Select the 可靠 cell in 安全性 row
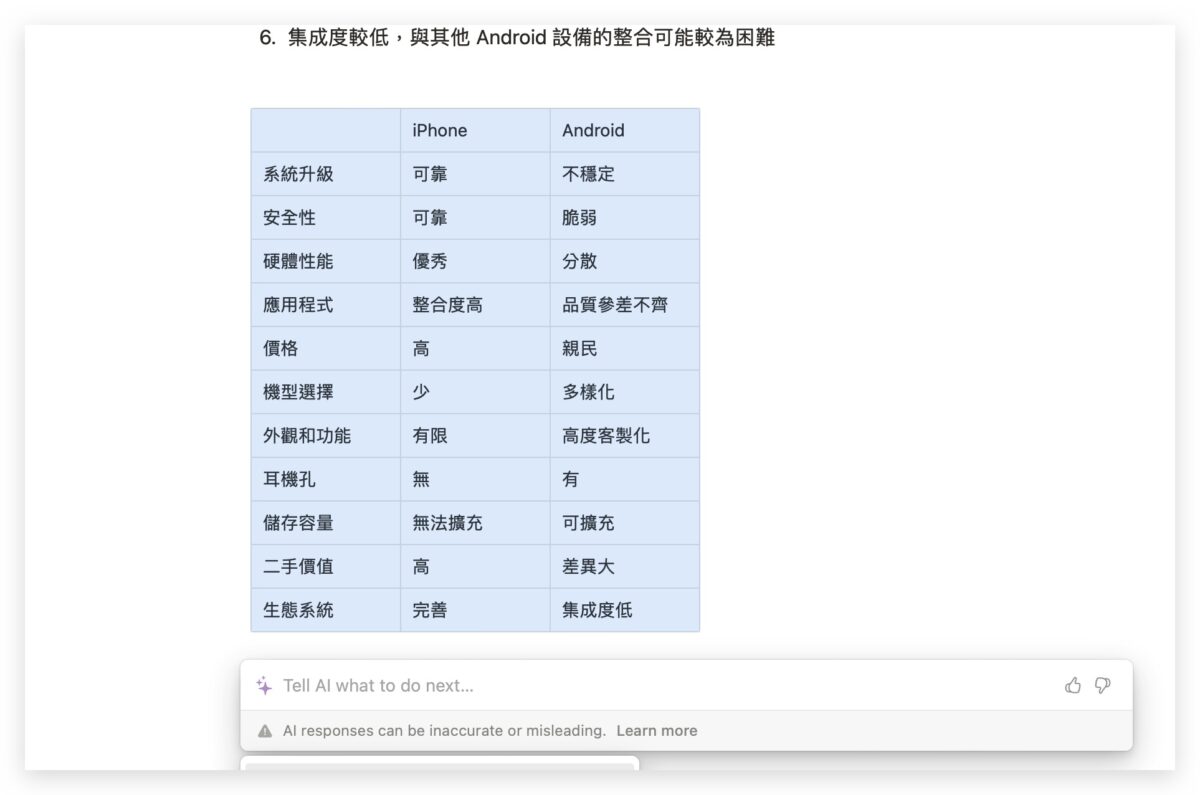This screenshot has width=1200, height=795. click(x=475, y=218)
